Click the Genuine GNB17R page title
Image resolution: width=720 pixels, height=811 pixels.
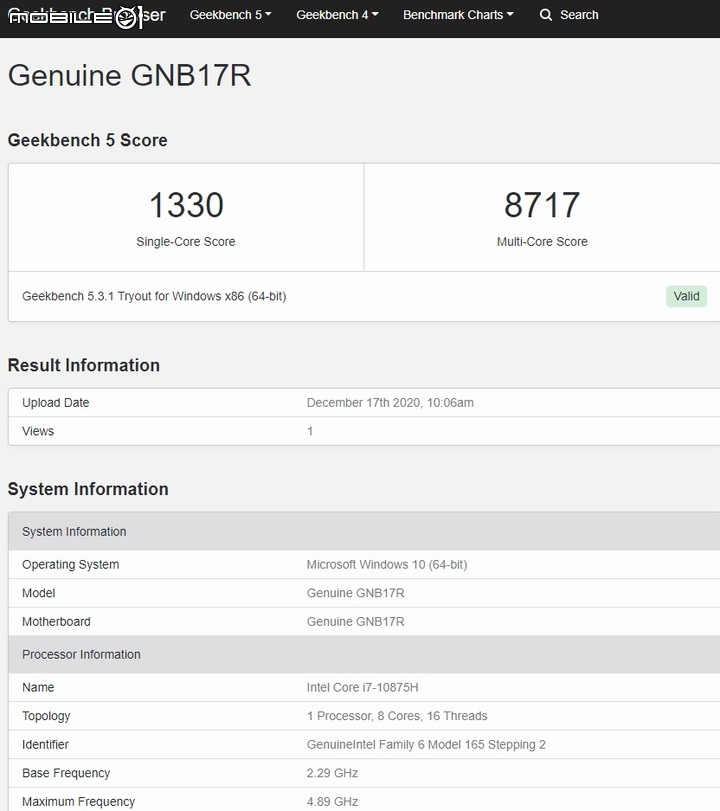click(x=129, y=76)
